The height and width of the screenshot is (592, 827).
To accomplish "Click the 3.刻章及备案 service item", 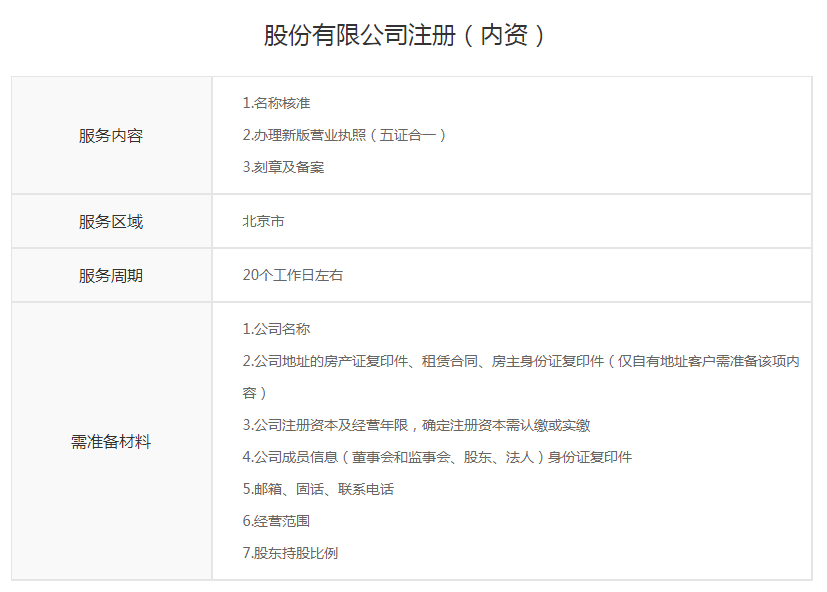I will 283,167.
